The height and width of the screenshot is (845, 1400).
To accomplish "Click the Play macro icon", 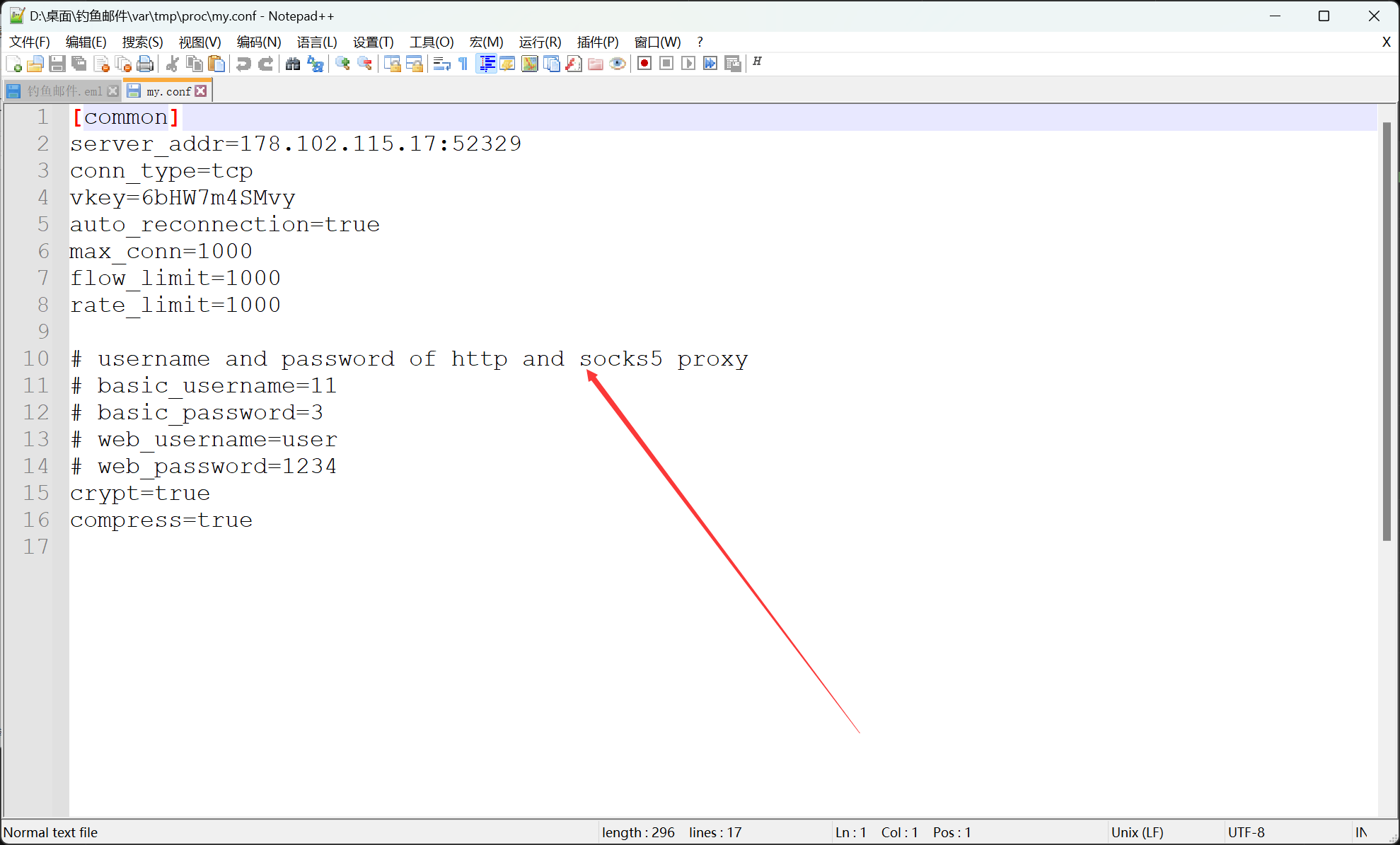I will [688, 64].
